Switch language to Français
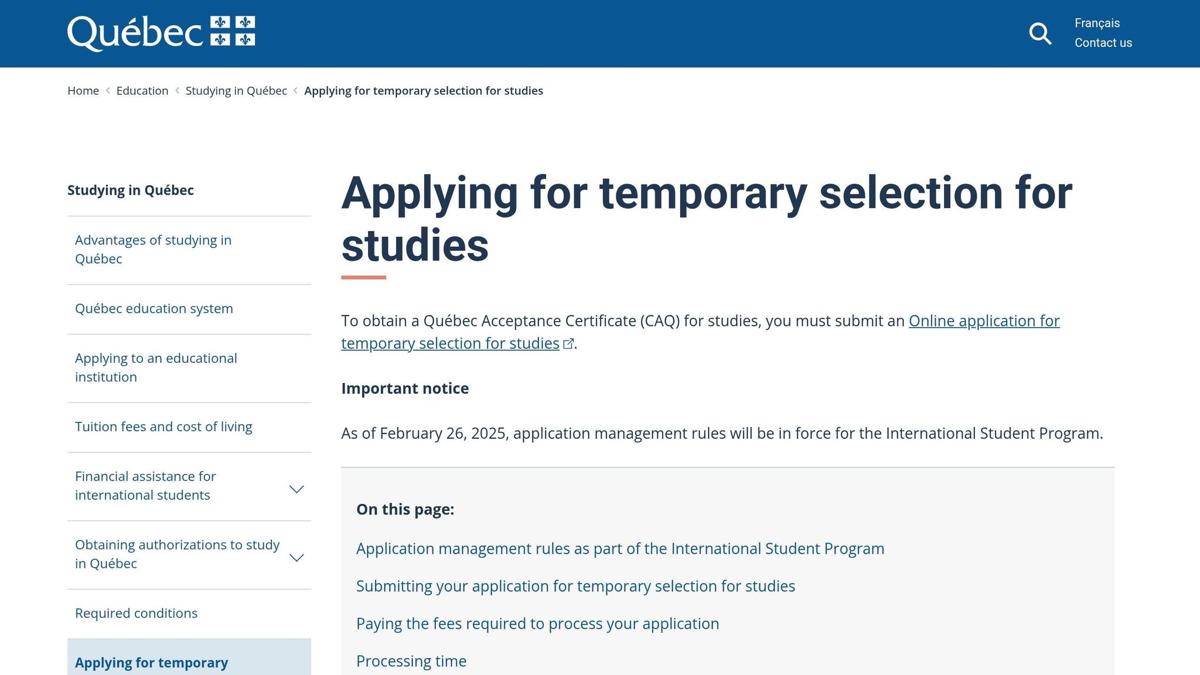Screen dimensions: 1200x675 point(1097,23)
